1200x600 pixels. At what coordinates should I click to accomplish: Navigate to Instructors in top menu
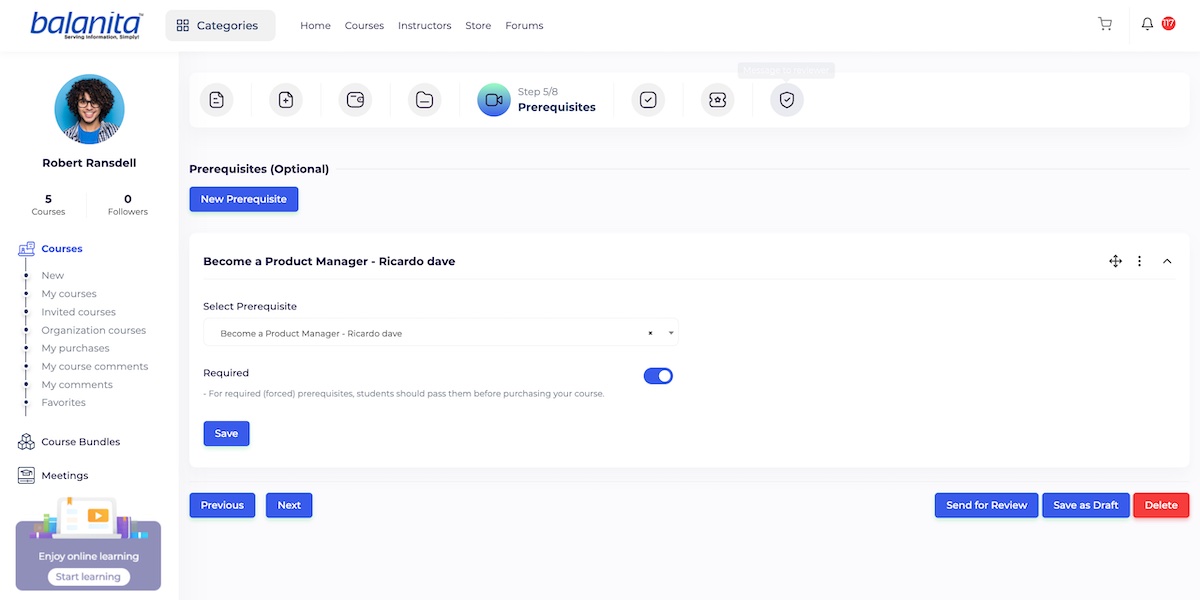tap(424, 26)
